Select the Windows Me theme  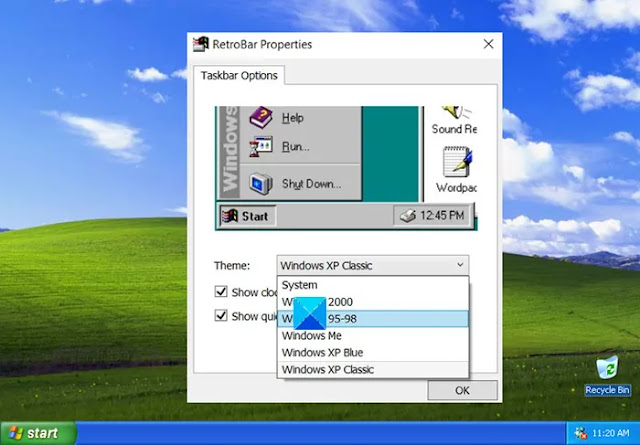pos(373,336)
